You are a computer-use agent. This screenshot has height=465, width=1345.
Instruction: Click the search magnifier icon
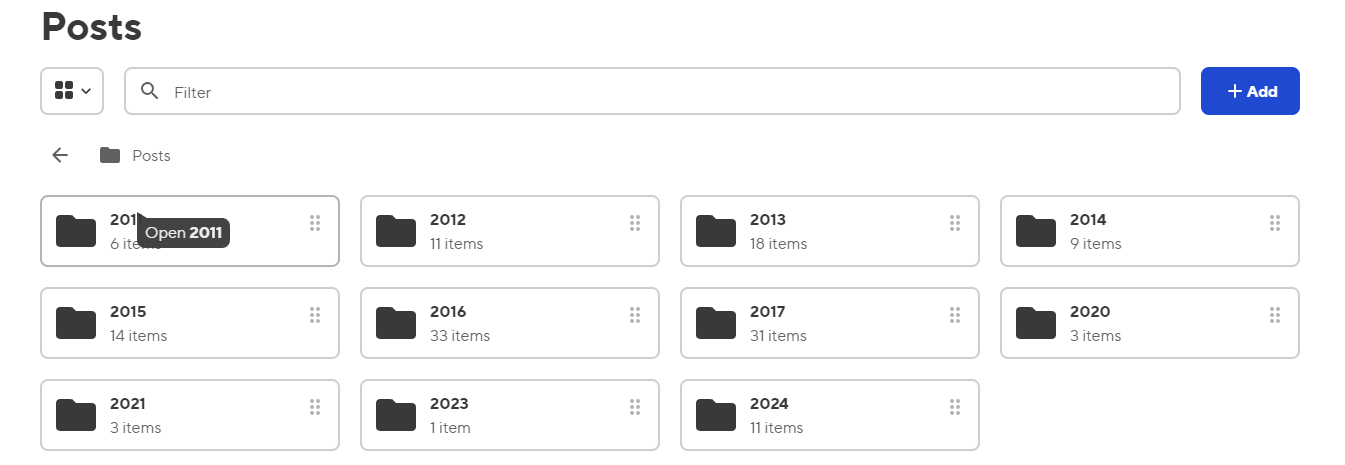pyautogui.click(x=150, y=92)
